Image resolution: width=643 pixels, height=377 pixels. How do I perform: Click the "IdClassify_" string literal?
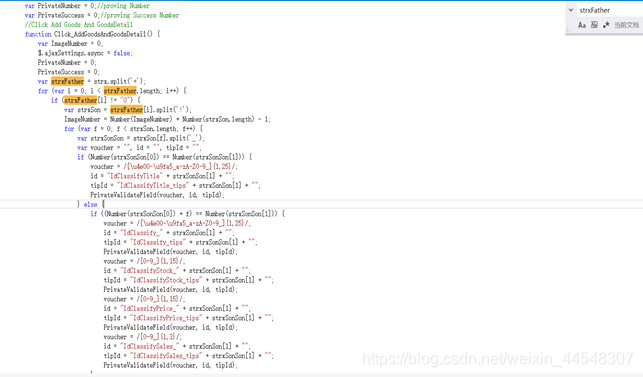pos(141,233)
